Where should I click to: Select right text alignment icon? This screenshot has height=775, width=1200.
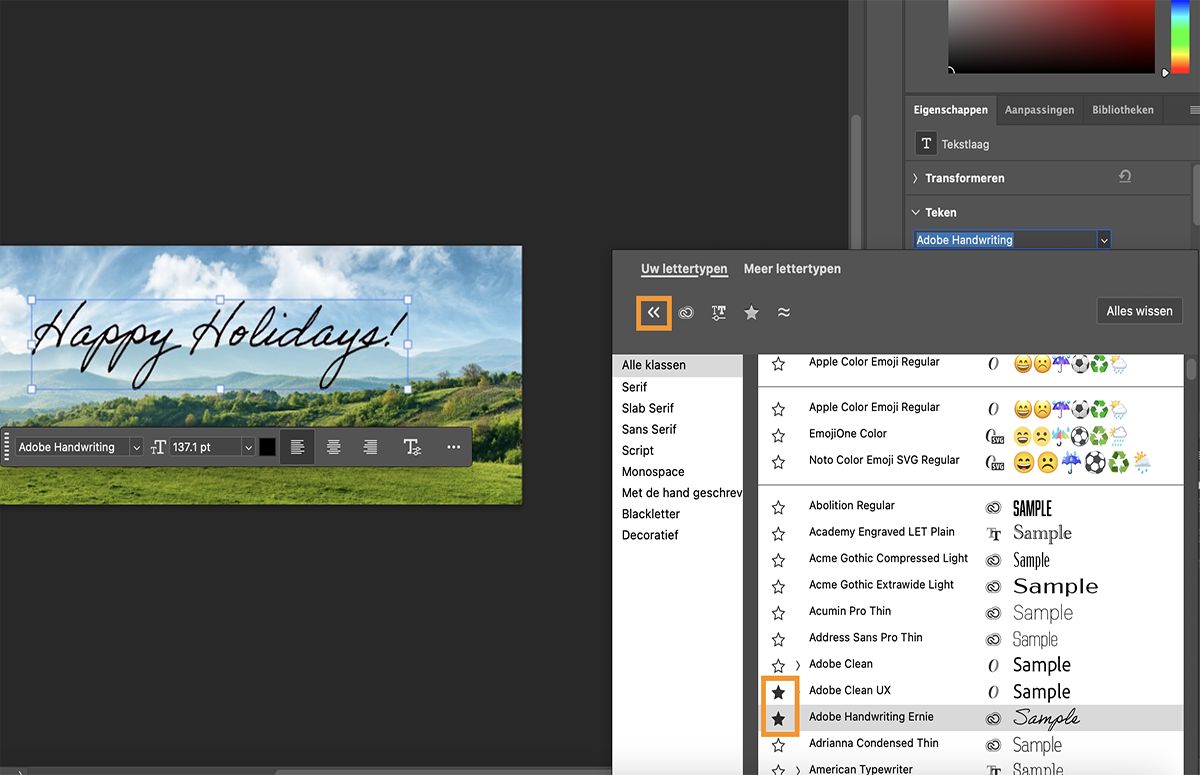click(371, 447)
